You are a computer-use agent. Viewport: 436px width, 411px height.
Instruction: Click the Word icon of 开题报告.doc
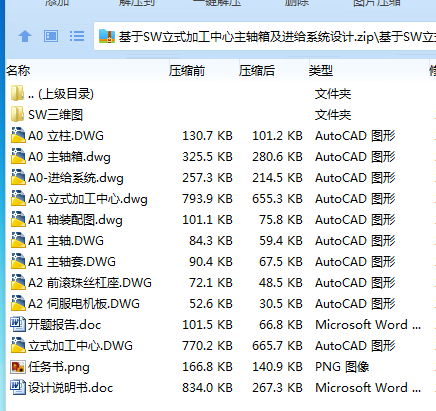pyautogui.click(x=18, y=324)
